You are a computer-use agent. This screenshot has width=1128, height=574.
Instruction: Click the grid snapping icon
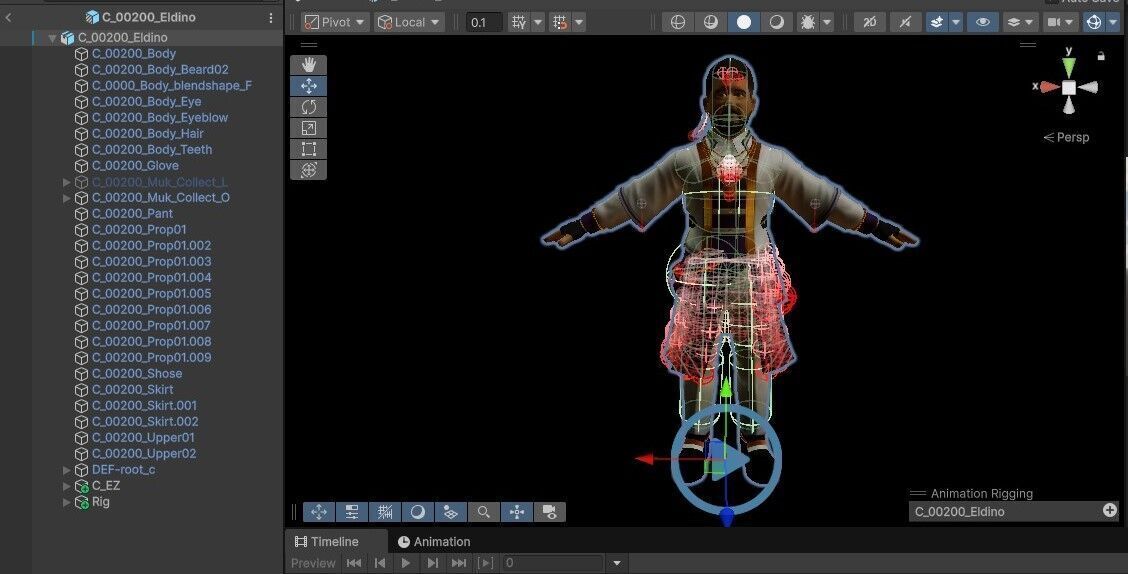(519, 22)
